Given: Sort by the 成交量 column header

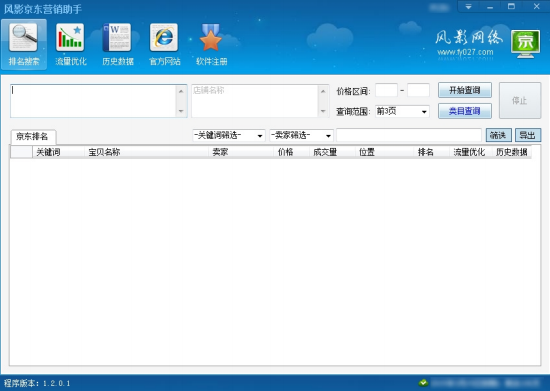Looking at the screenshot, I should click(332, 152).
